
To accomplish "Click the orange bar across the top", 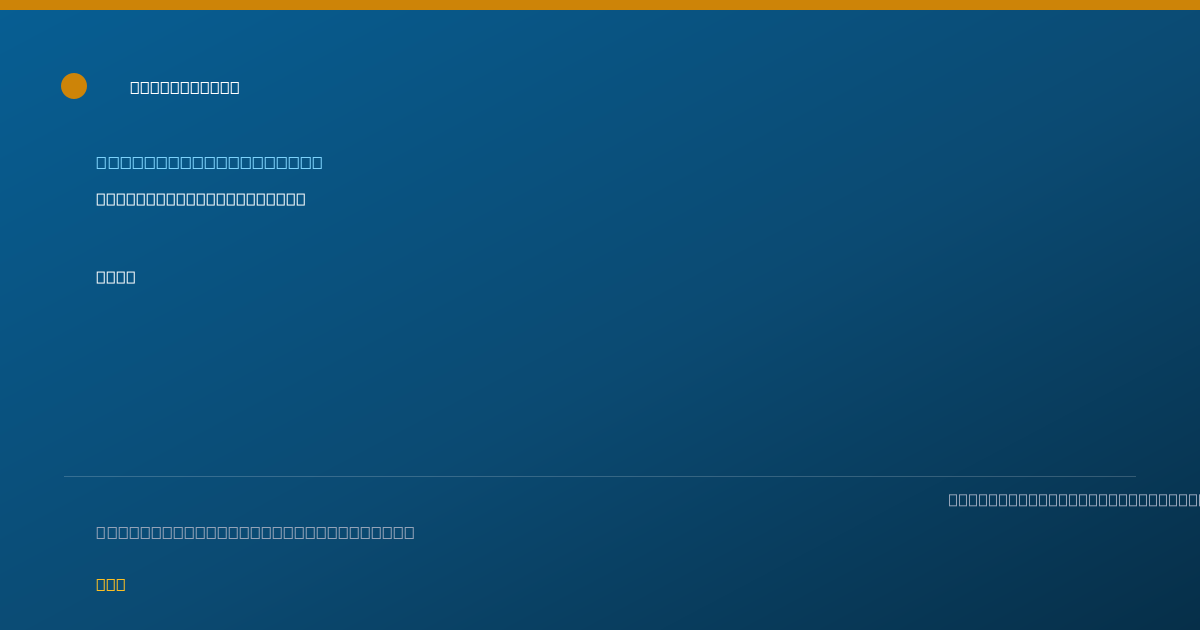I will (x=600, y=5).
